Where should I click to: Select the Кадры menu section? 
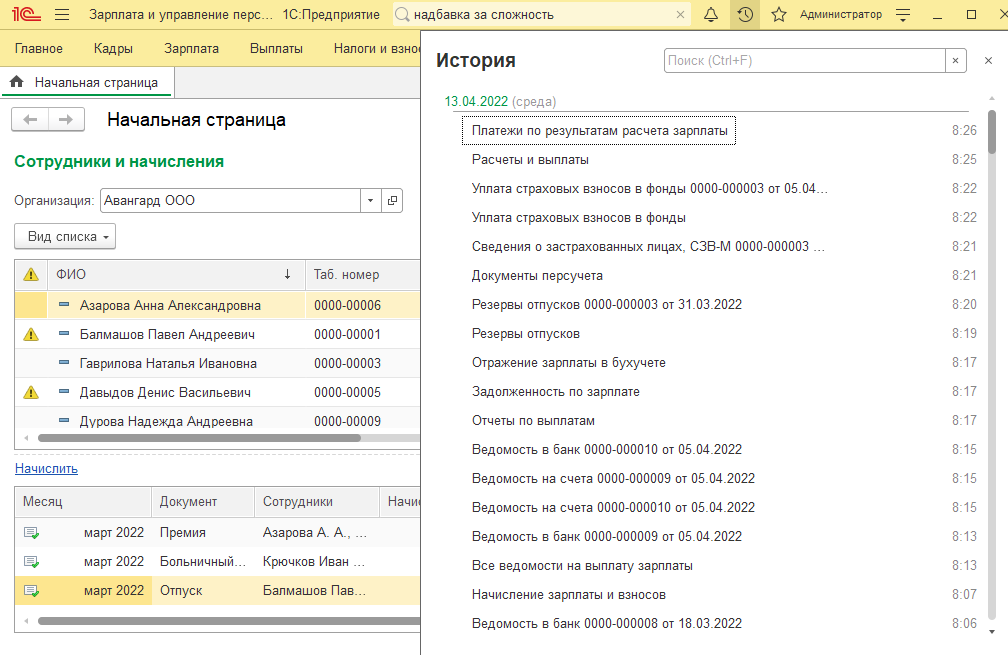point(113,48)
